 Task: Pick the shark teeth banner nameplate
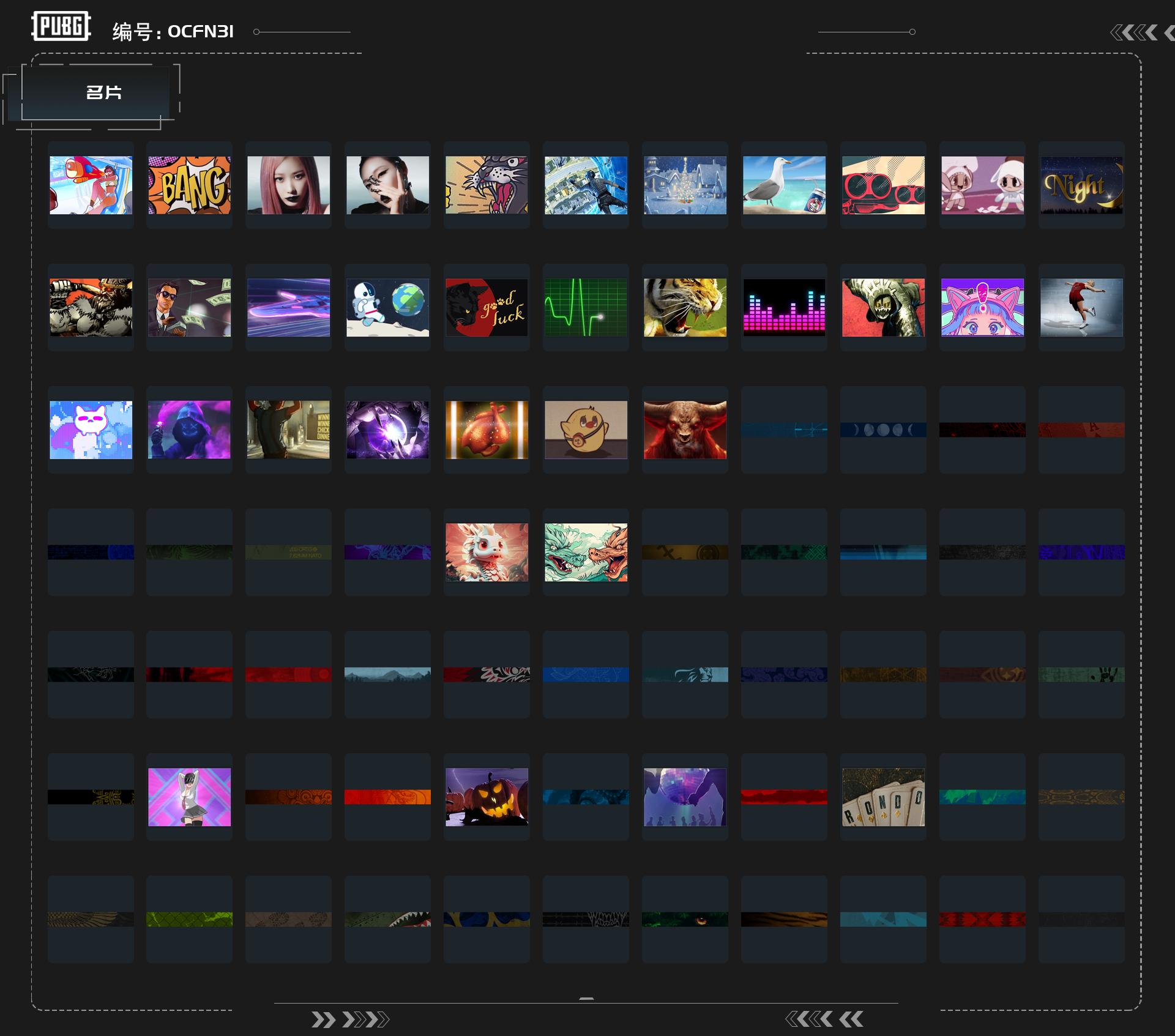coord(388,919)
